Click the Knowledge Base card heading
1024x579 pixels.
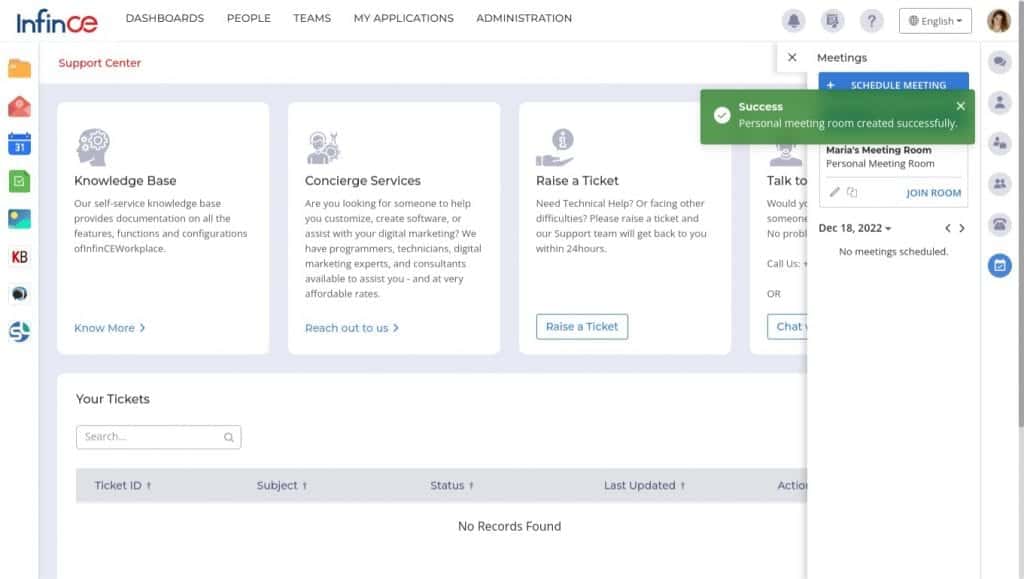(125, 181)
